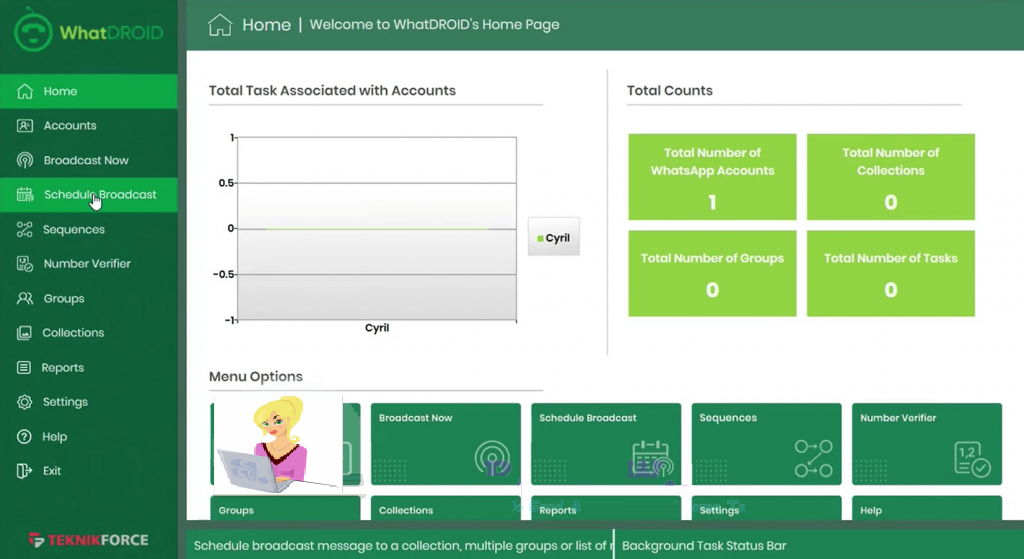Click the Number Verifier icon in sidebar
Viewport: 1024px width, 559px height.
pyautogui.click(x=25, y=264)
